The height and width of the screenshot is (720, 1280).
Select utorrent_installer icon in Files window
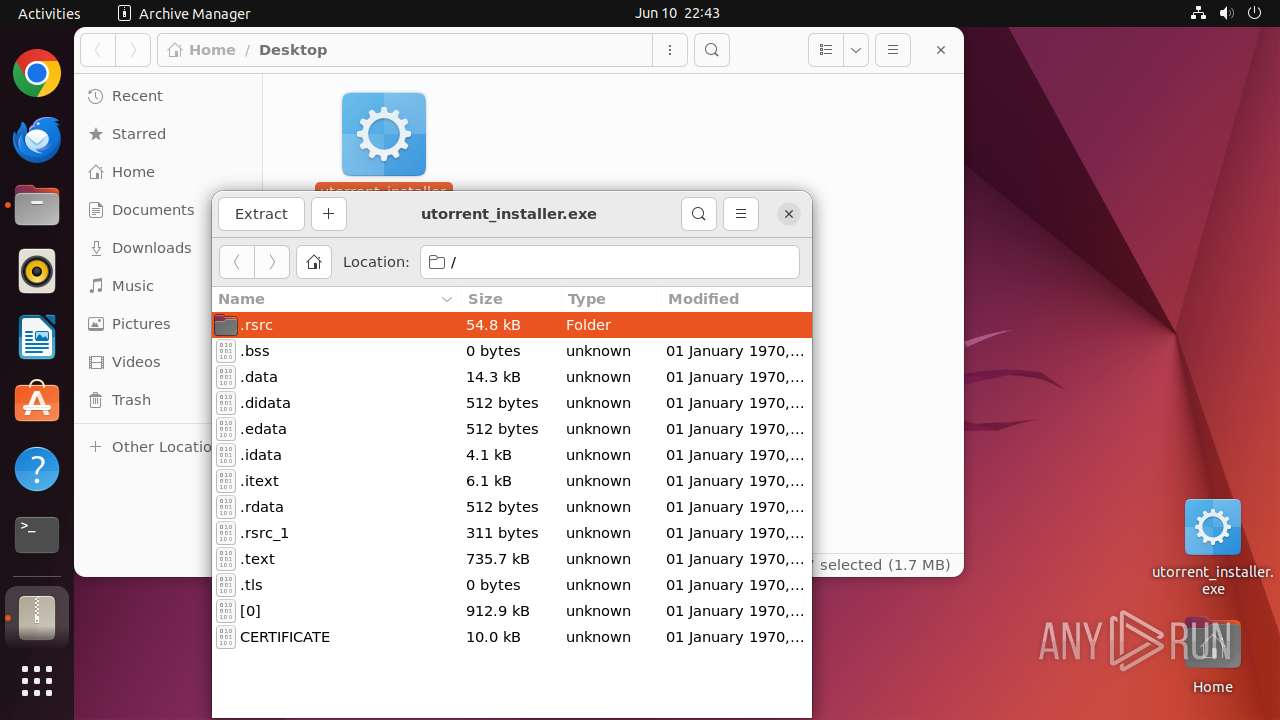(384, 134)
